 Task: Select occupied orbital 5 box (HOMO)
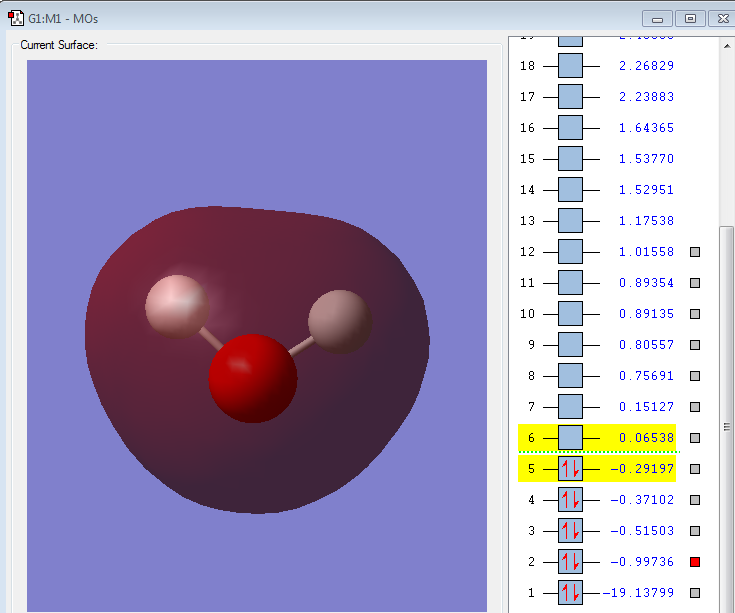click(570, 468)
